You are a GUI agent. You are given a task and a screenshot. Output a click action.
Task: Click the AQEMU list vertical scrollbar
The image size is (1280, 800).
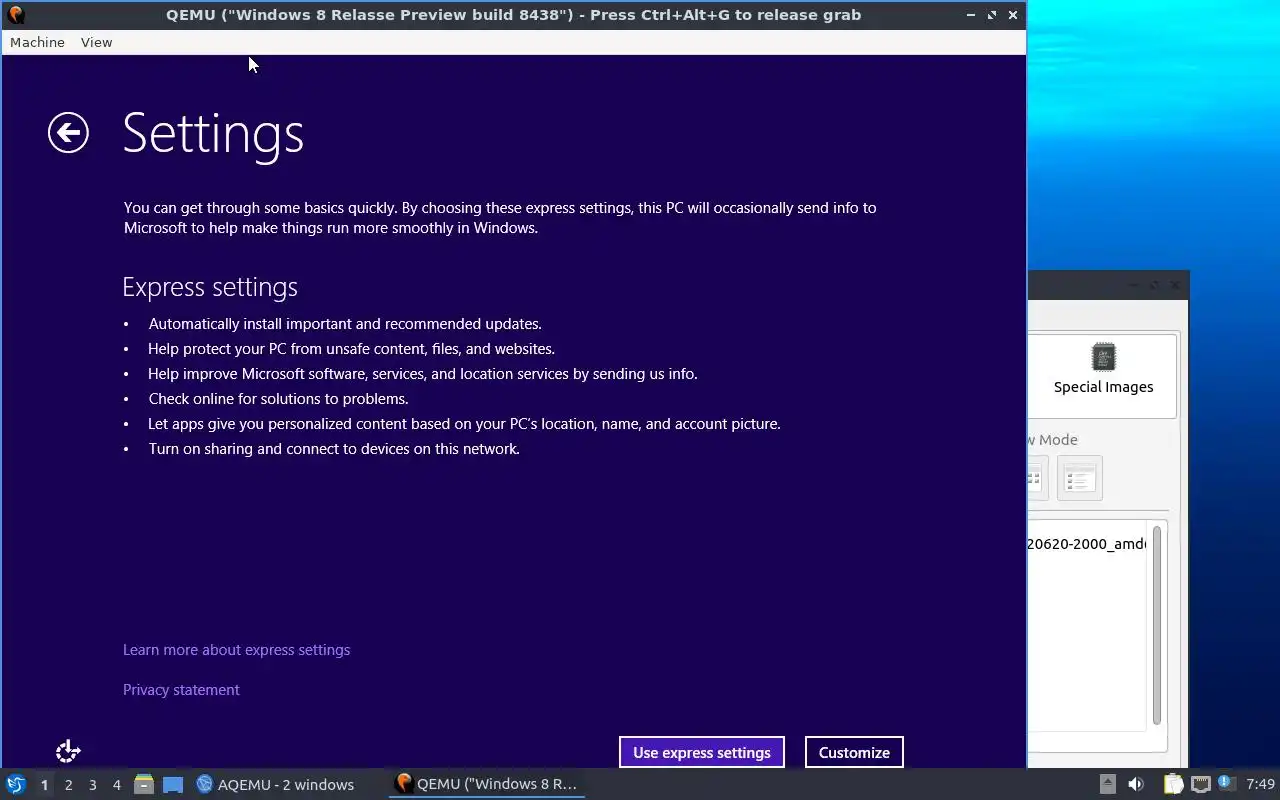click(1157, 625)
